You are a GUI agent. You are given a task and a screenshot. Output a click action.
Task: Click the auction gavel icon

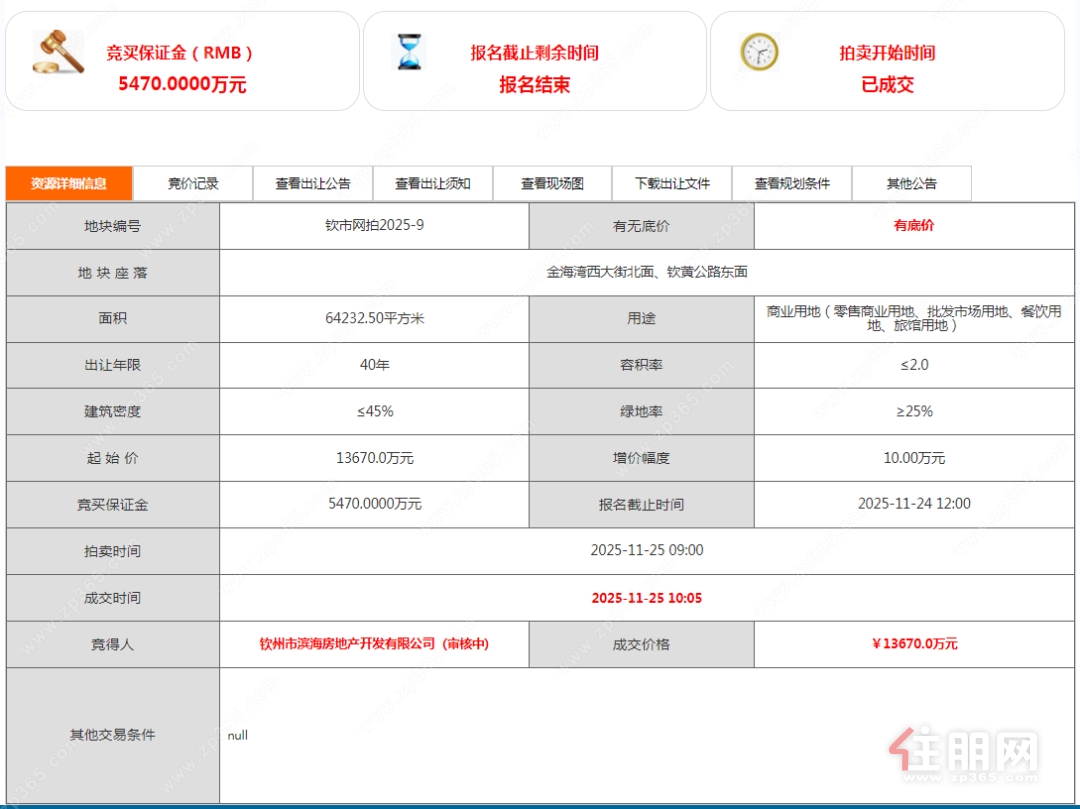(58, 52)
